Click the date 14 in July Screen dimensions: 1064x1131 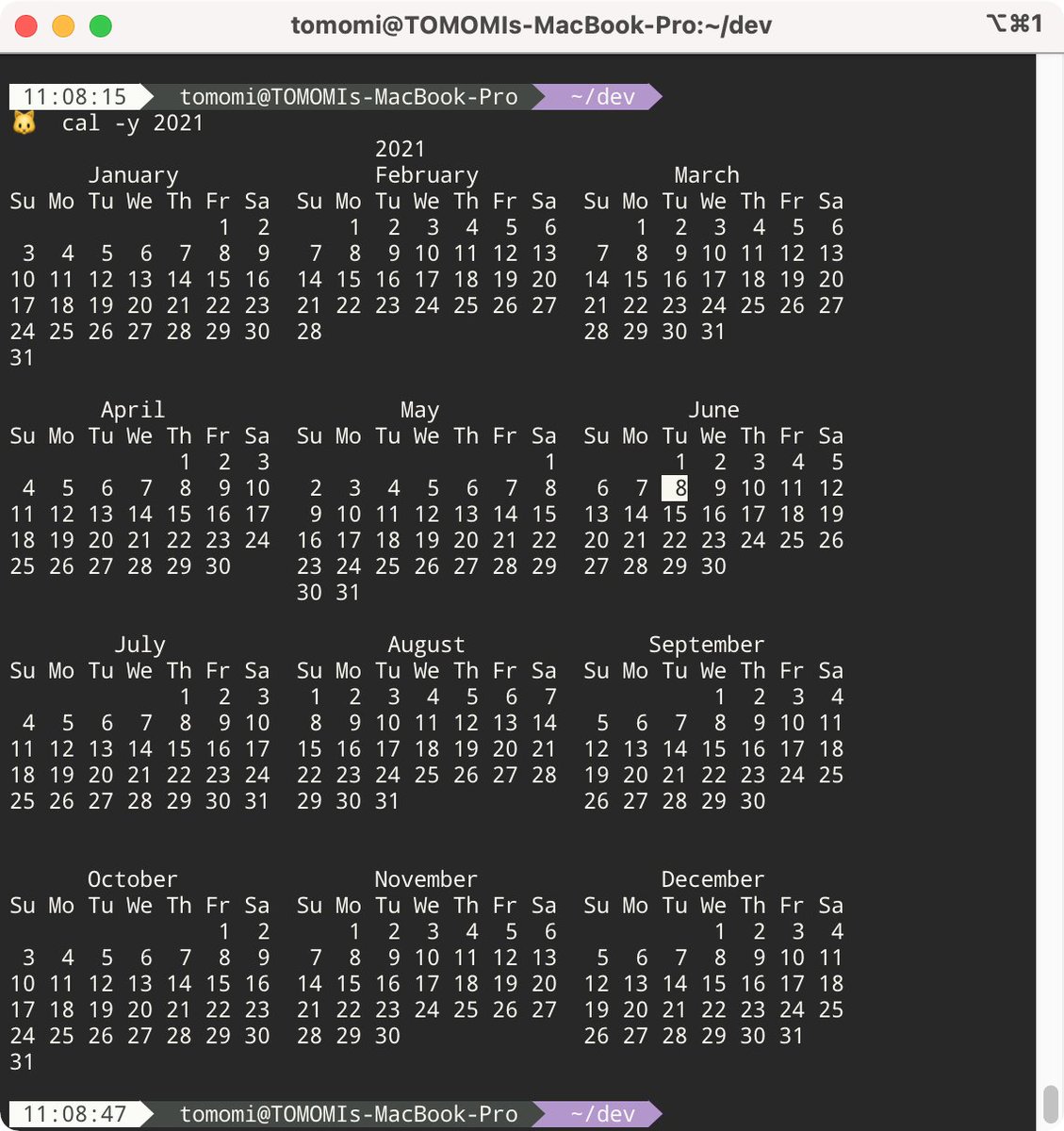(139, 749)
